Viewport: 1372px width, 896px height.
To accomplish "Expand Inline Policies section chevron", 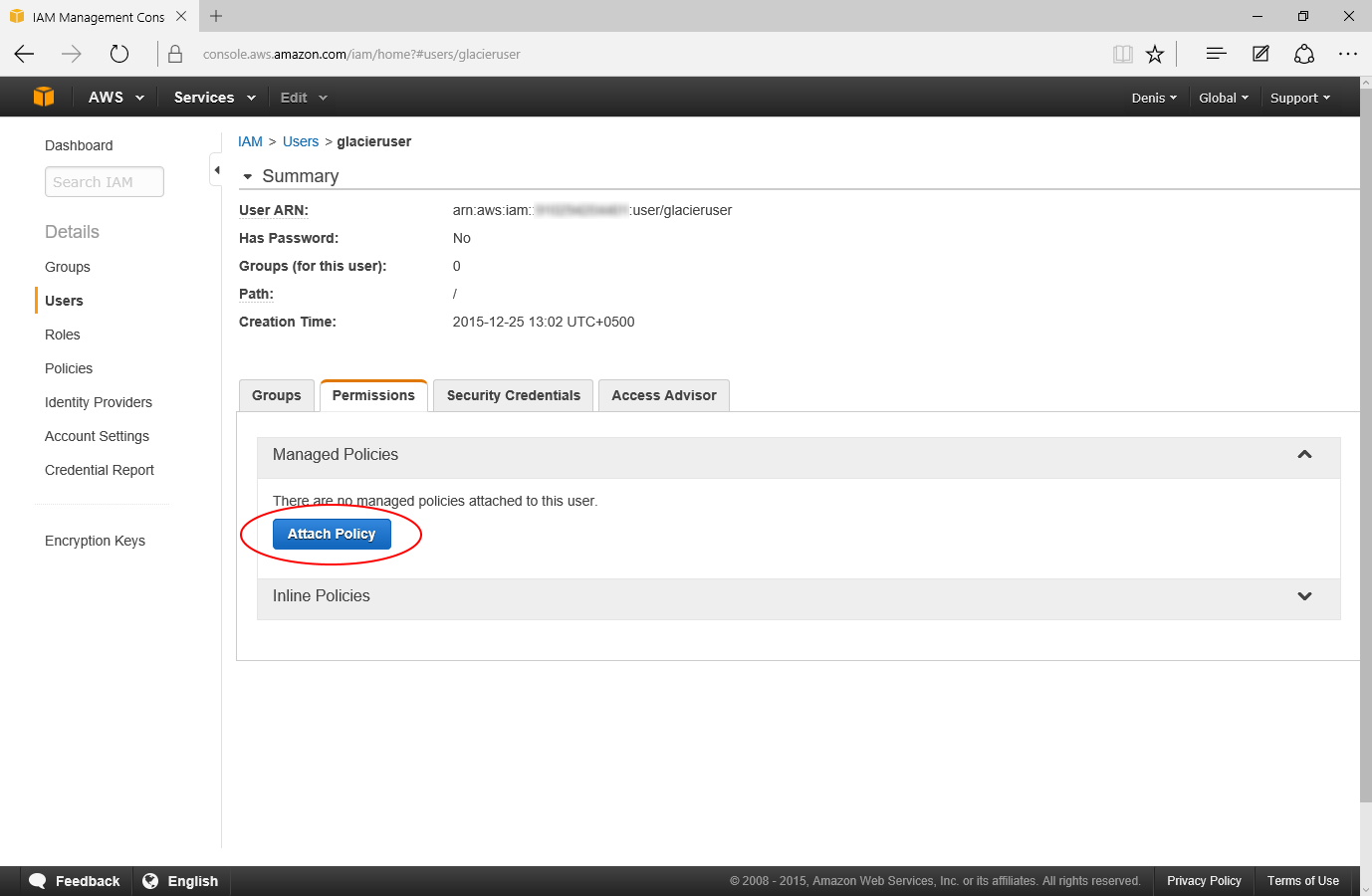I will (1304, 596).
